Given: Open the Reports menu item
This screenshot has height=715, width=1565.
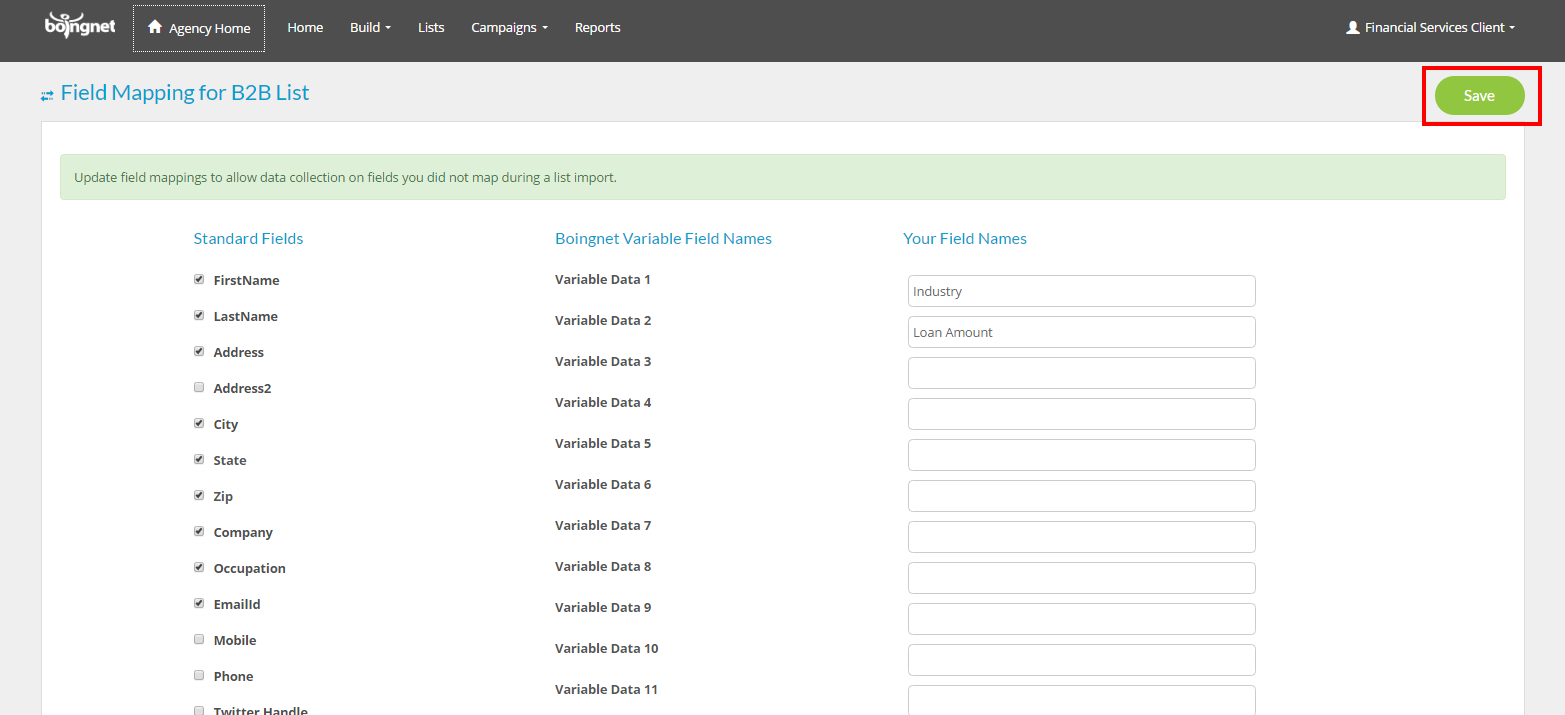Looking at the screenshot, I should pyautogui.click(x=598, y=28).
